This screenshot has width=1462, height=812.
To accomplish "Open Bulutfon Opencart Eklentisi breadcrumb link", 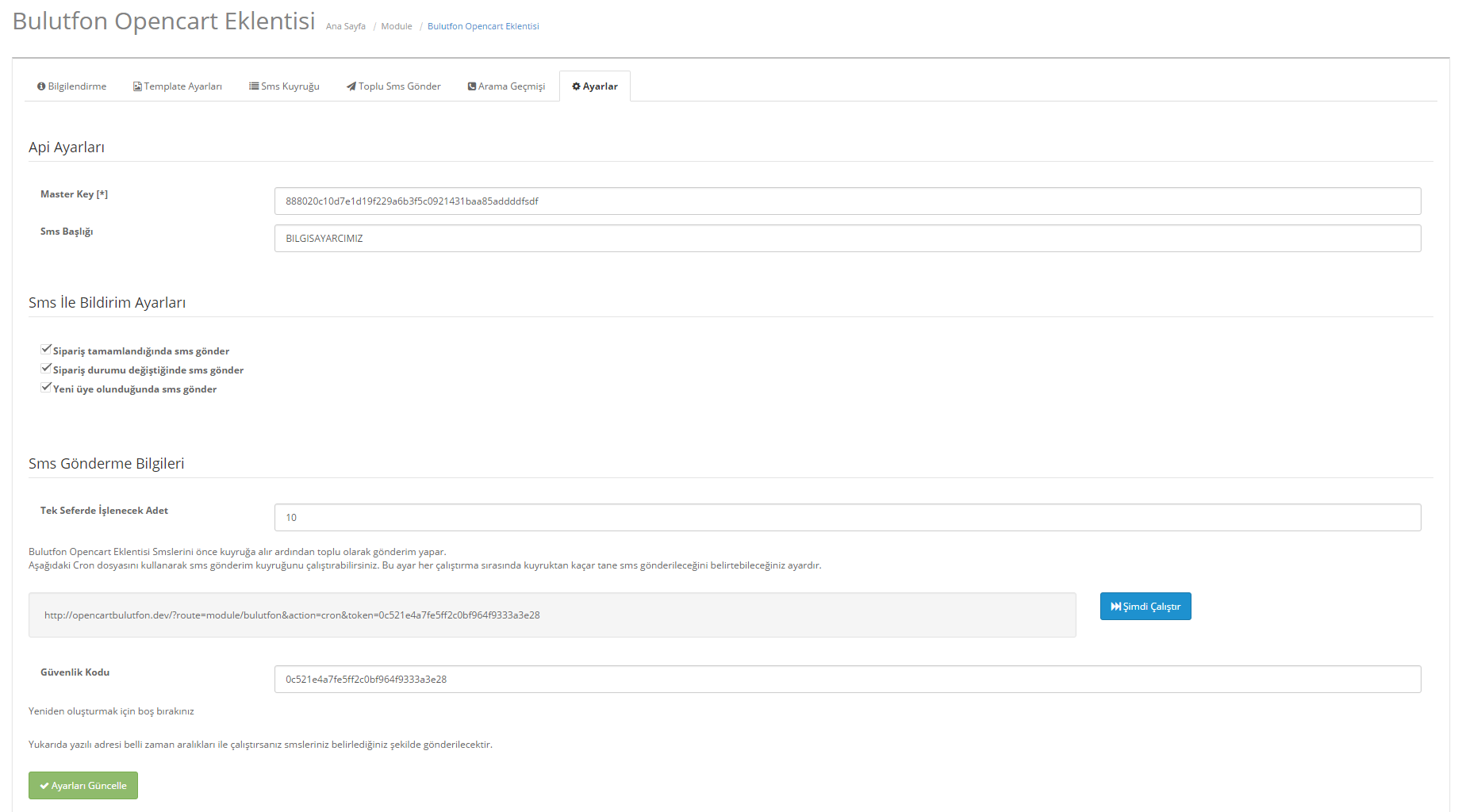I will pos(483,26).
